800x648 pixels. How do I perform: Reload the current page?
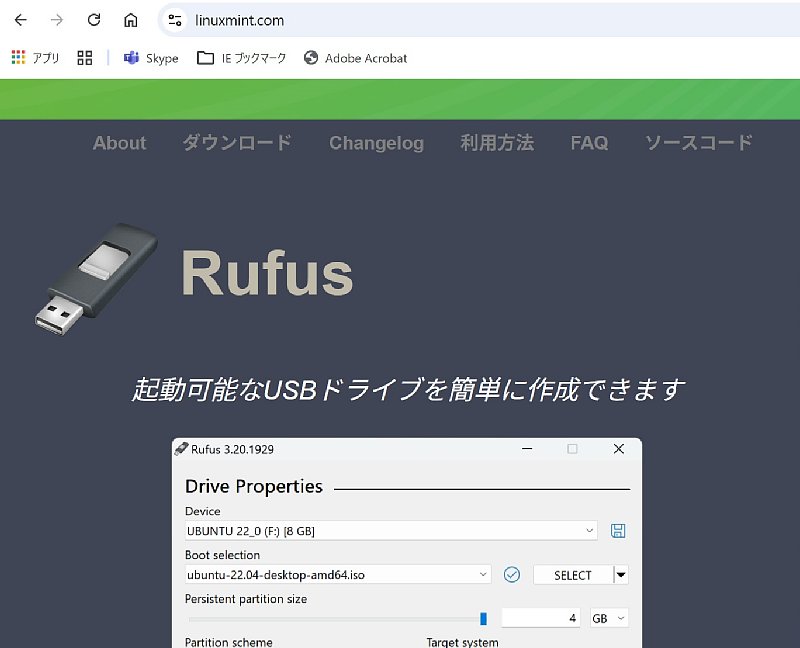click(94, 20)
